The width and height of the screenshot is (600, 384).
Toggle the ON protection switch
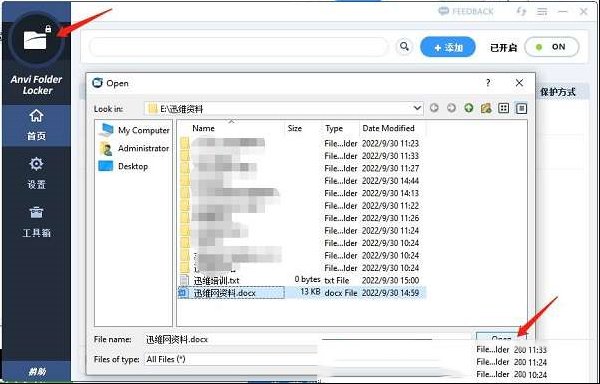coord(551,47)
